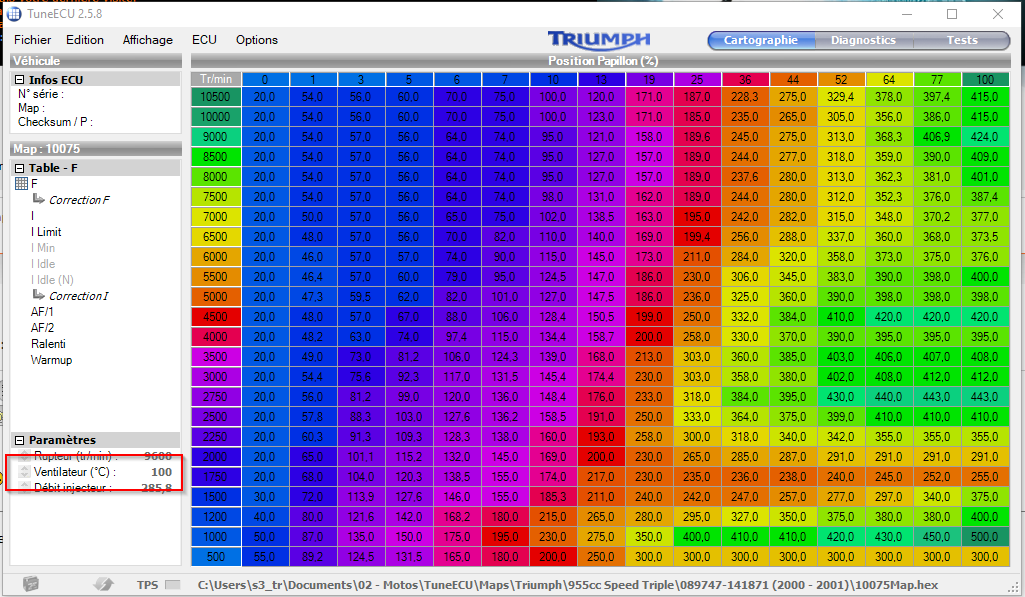
Task: Switch to the Cartographie tab
Action: [761, 40]
